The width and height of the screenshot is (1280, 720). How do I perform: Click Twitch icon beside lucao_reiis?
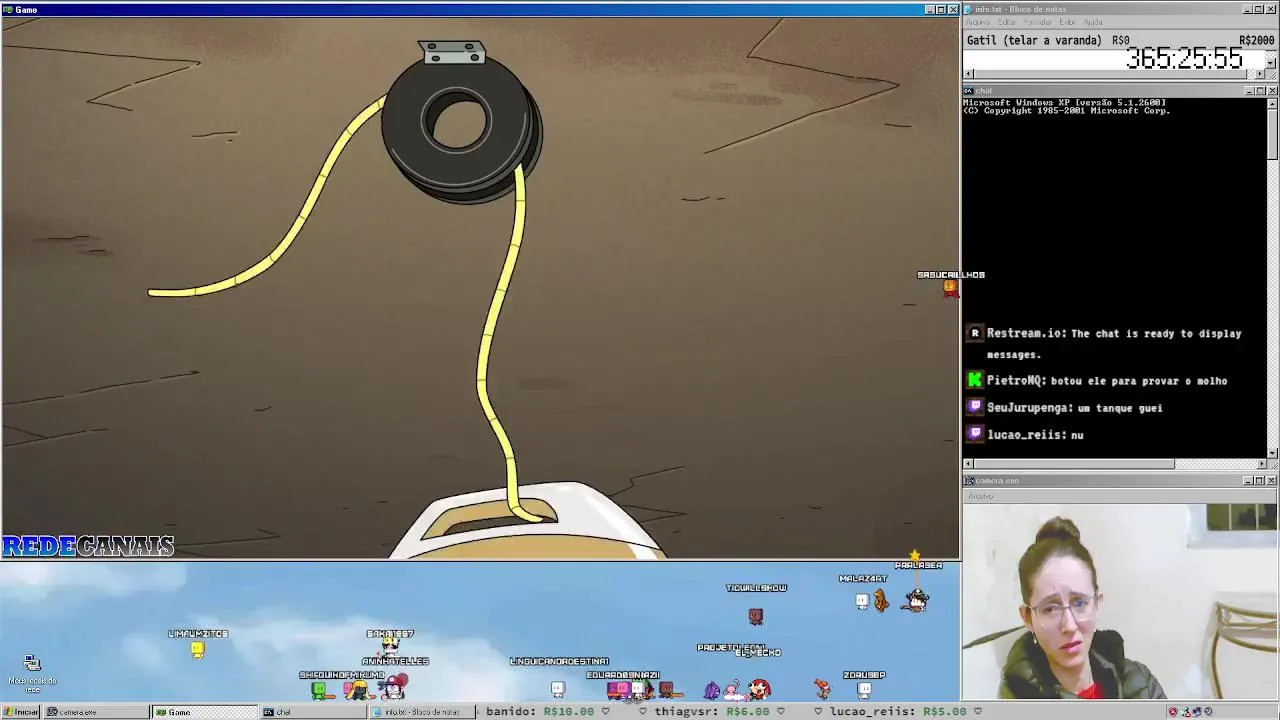pyautogui.click(x=975, y=434)
